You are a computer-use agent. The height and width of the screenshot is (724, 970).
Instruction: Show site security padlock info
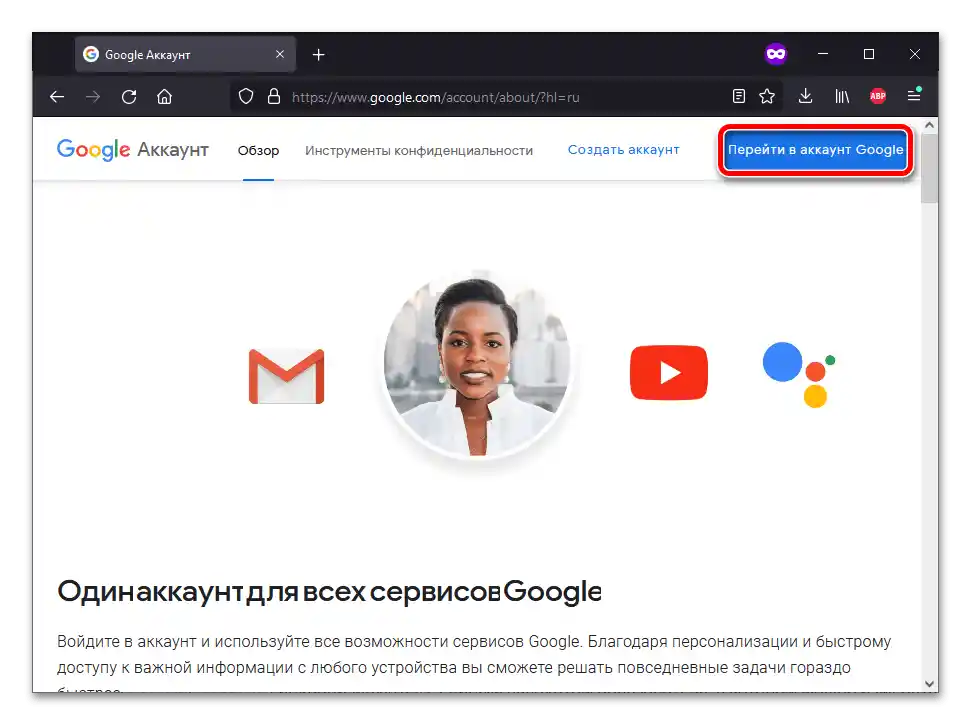274,97
